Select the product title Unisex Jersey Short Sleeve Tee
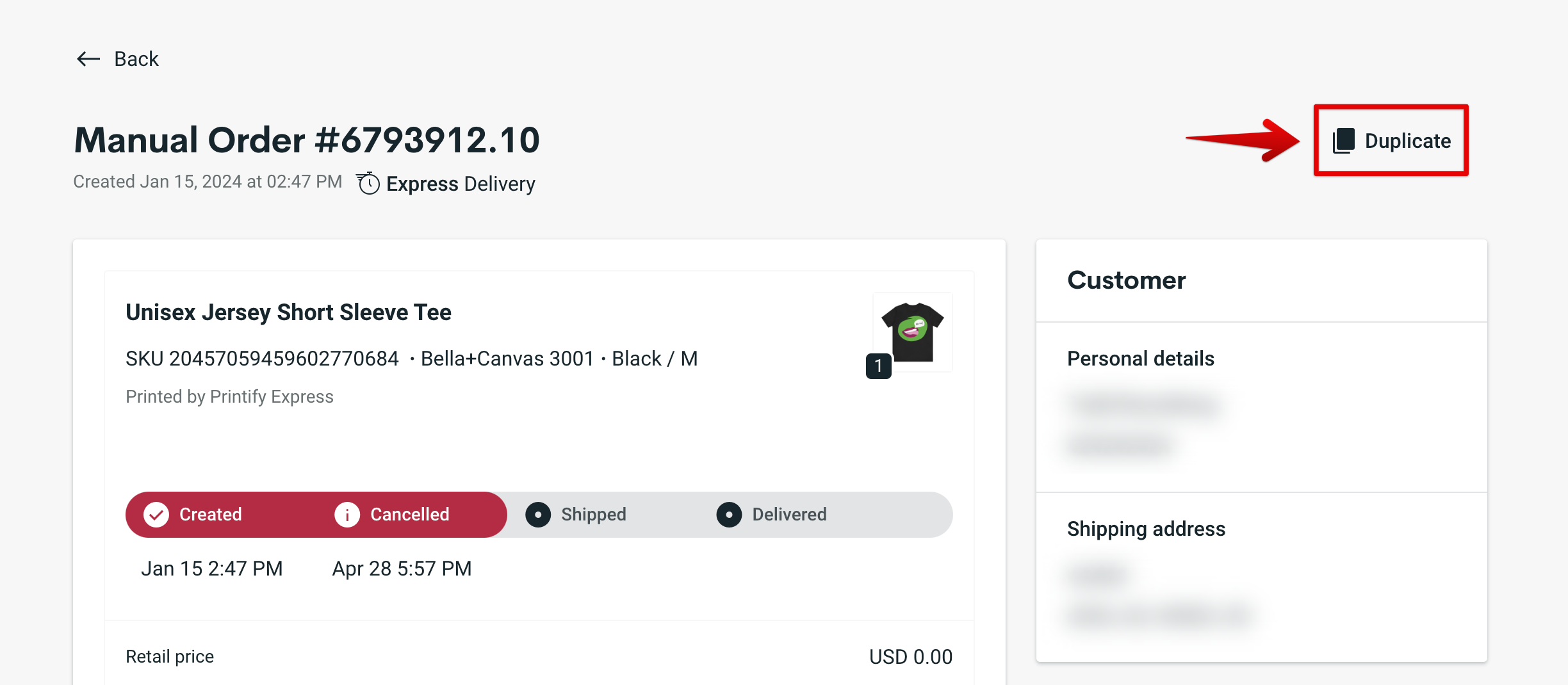Screen dimensions: 1568x685 (x=288, y=312)
